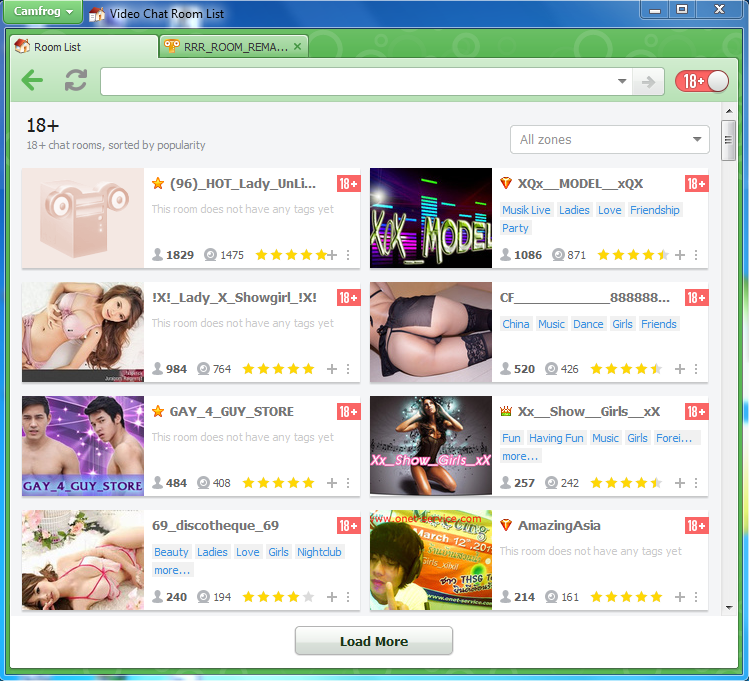Open the XQx__MODEL__xQX room thumbnail
The width and height of the screenshot is (749, 681).
click(x=430, y=218)
